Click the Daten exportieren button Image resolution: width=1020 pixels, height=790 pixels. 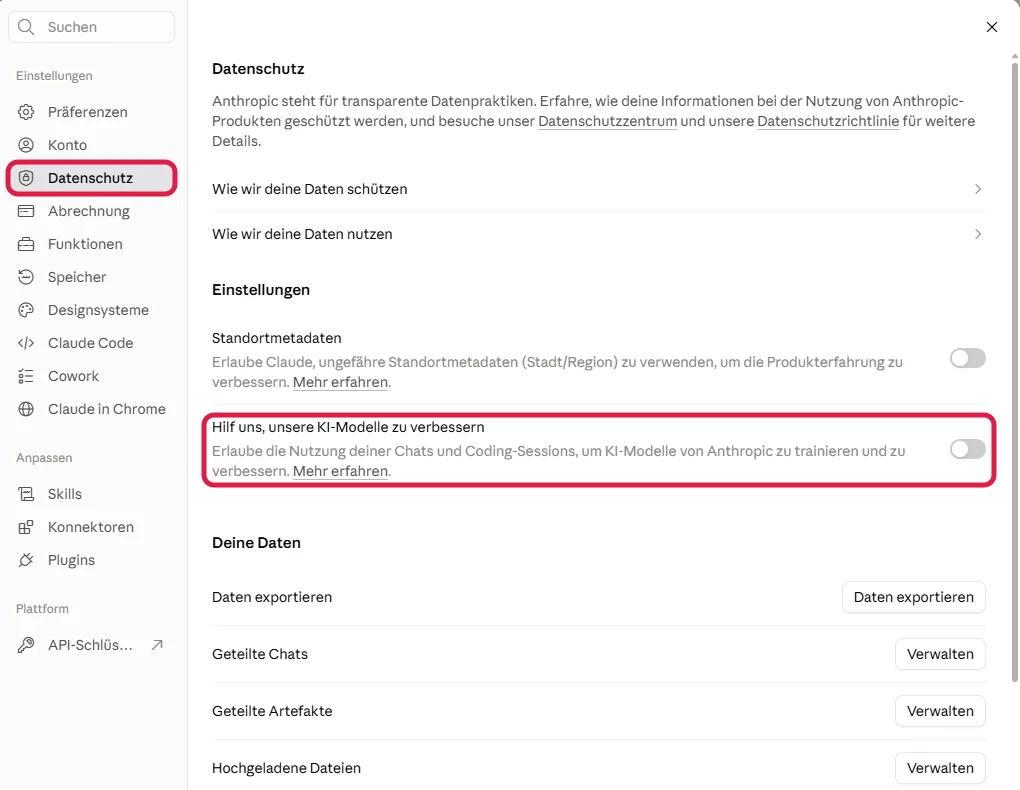pos(913,597)
